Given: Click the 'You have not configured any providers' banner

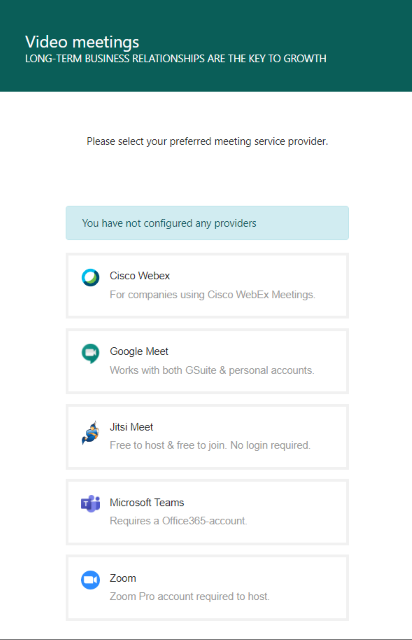Looking at the screenshot, I should tap(207, 223).
